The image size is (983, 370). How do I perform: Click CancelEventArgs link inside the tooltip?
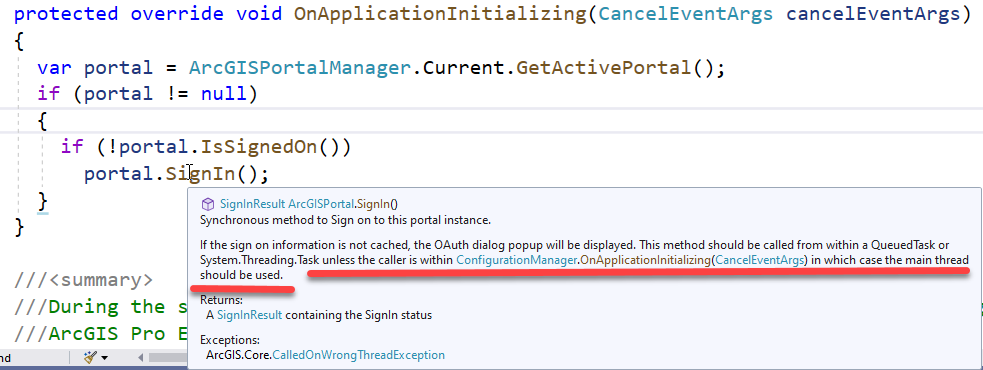tap(760, 260)
